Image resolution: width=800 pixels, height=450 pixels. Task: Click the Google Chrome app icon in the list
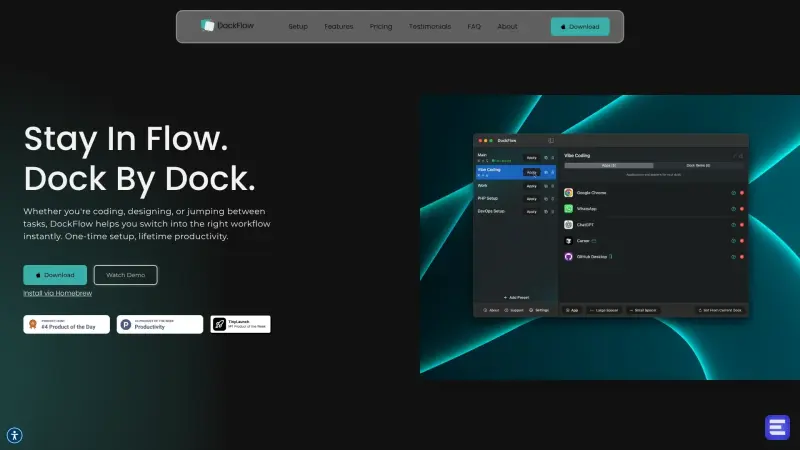568,193
